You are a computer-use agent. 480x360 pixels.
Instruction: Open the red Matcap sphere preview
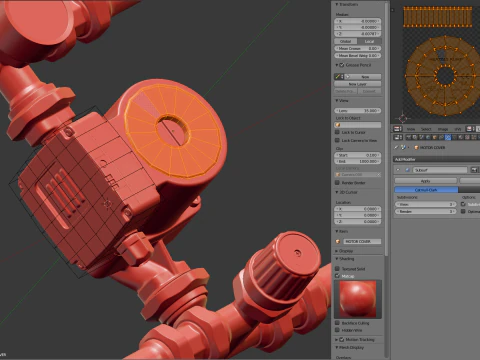point(358,299)
